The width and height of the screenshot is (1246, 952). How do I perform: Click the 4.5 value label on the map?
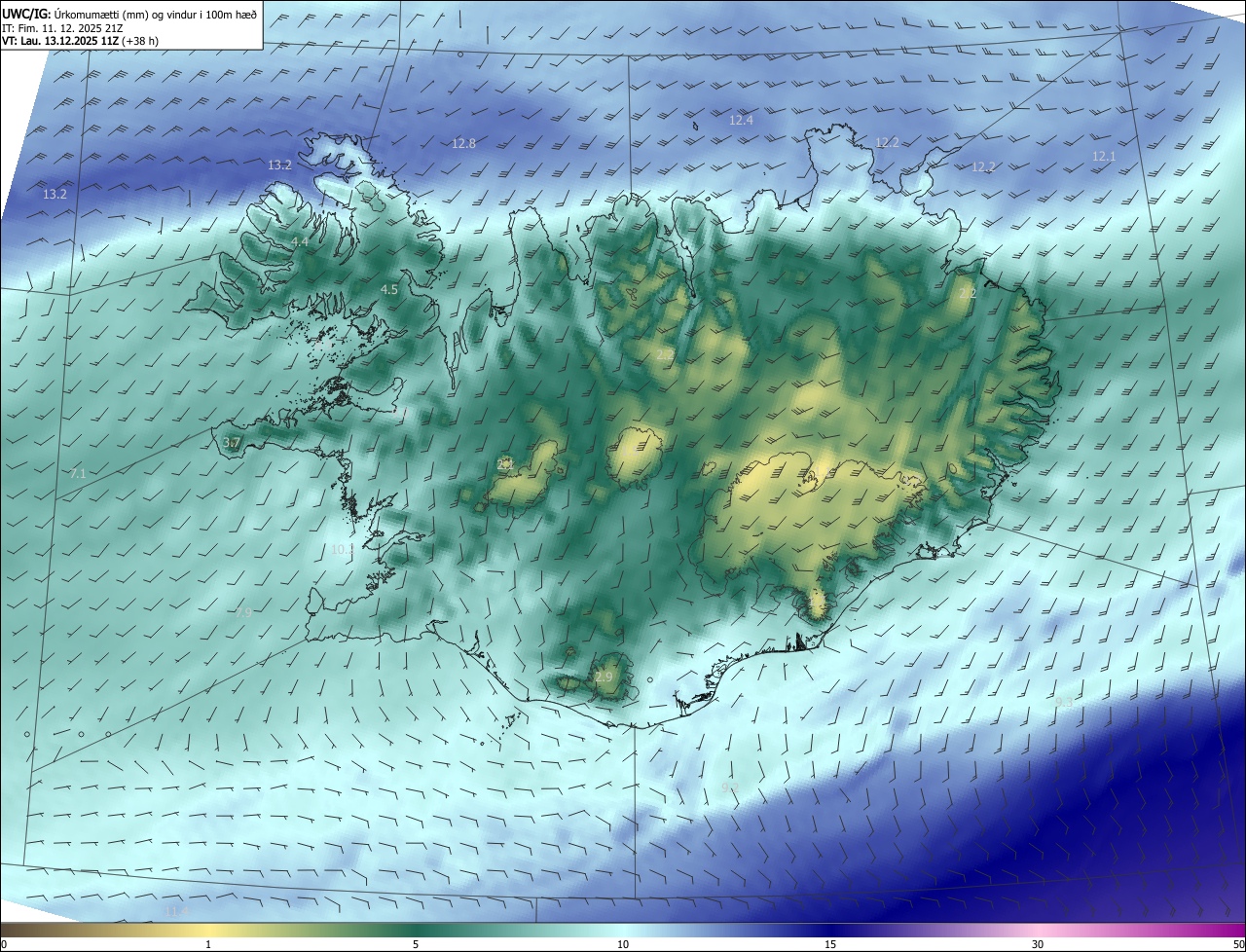[x=389, y=289]
